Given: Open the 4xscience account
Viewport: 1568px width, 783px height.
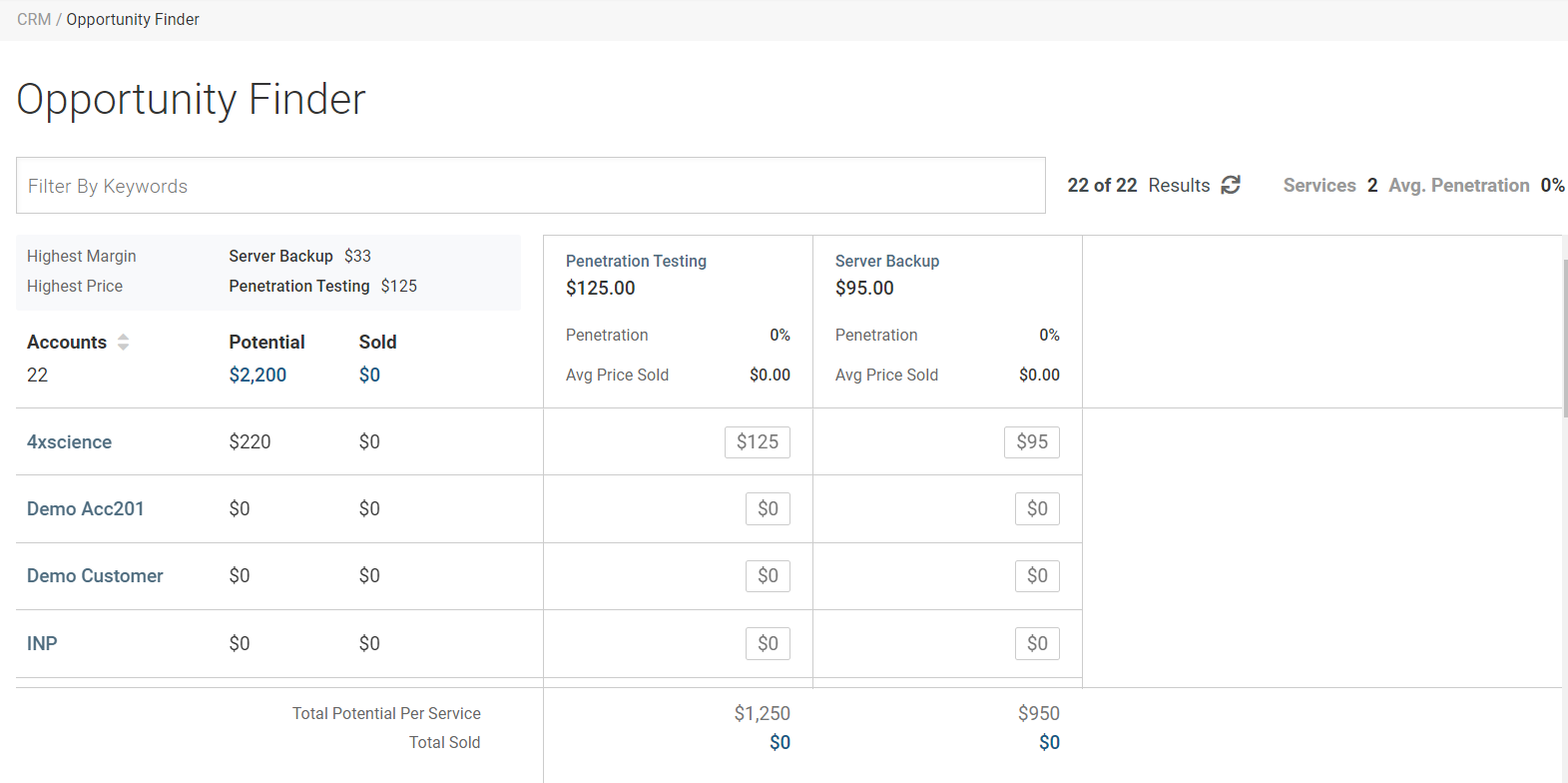Looking at the screenshot, I should click(69, 442).
